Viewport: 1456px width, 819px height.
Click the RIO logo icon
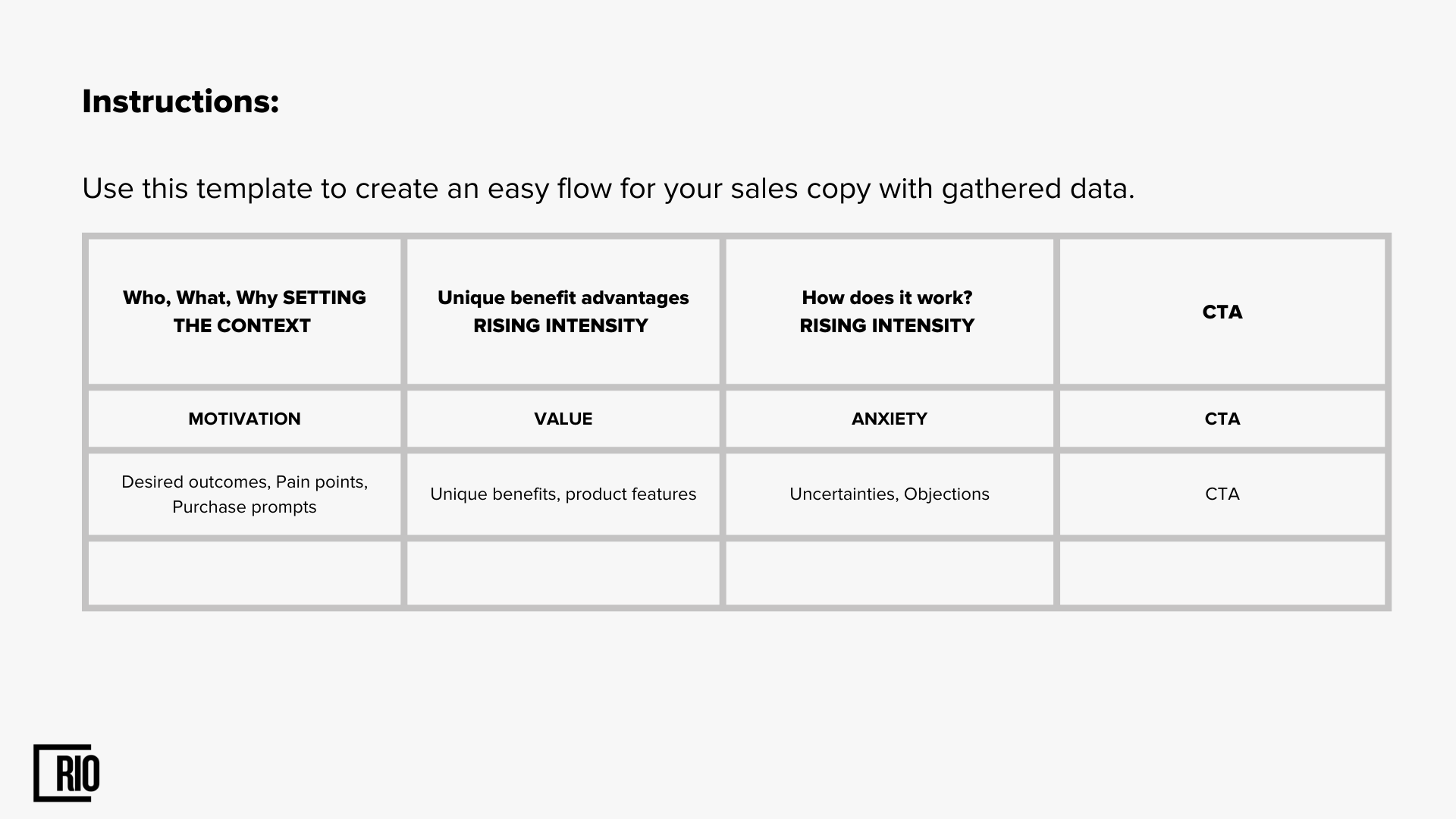[67, 773]
